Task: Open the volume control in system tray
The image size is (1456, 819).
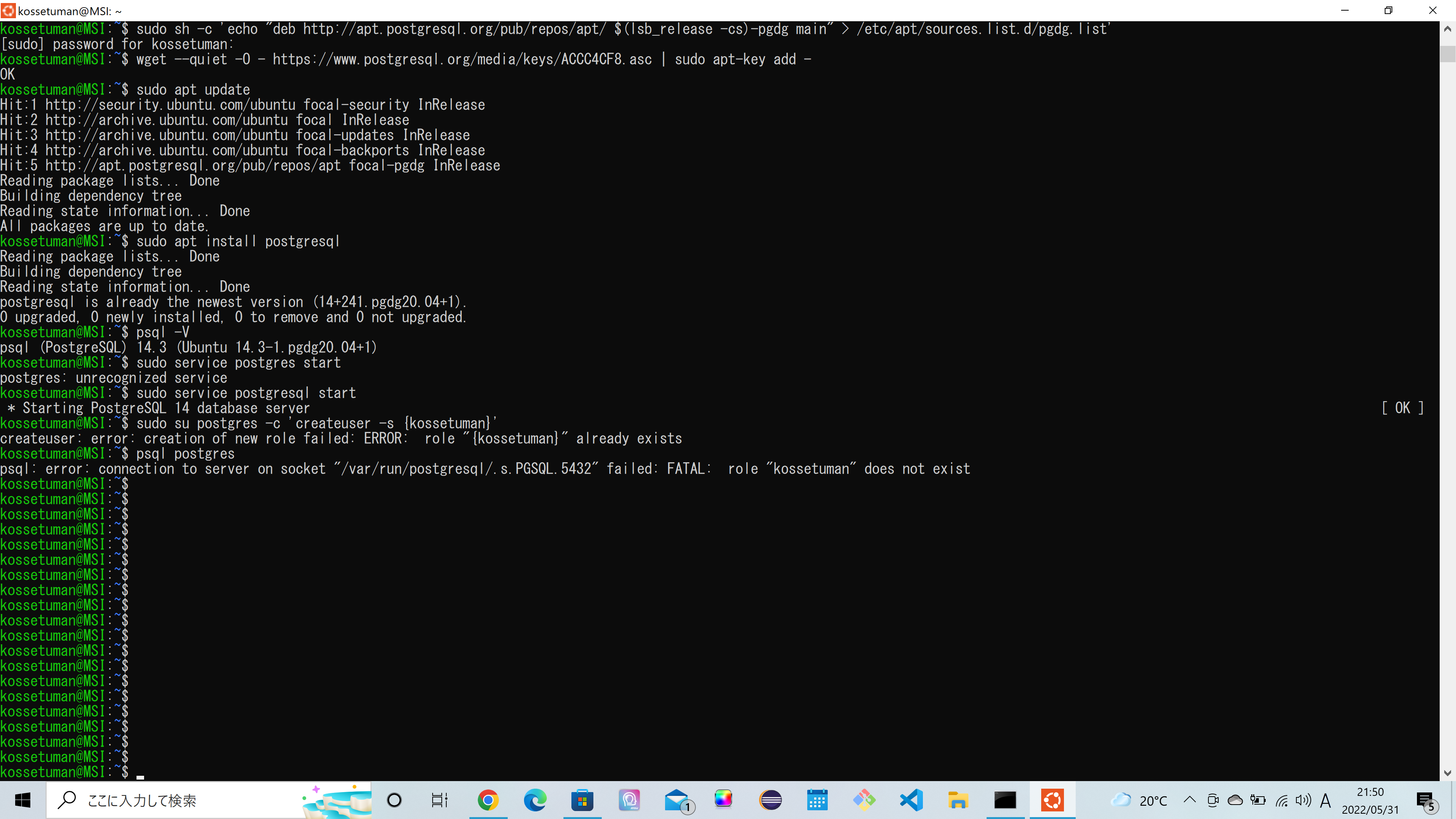Action: (x=1304, y=800)
